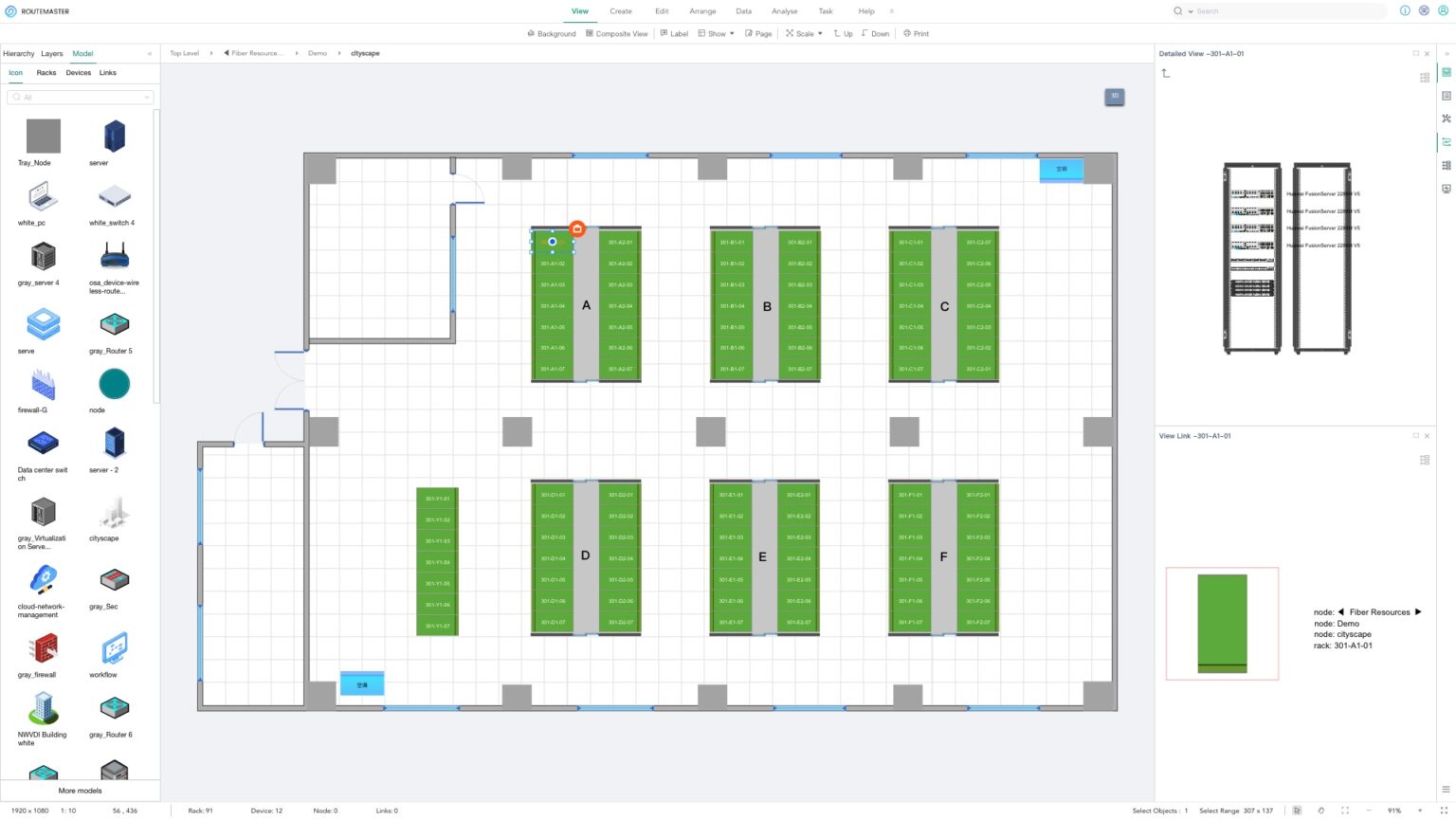Switch to the Racks tab

tap(45, 73)
